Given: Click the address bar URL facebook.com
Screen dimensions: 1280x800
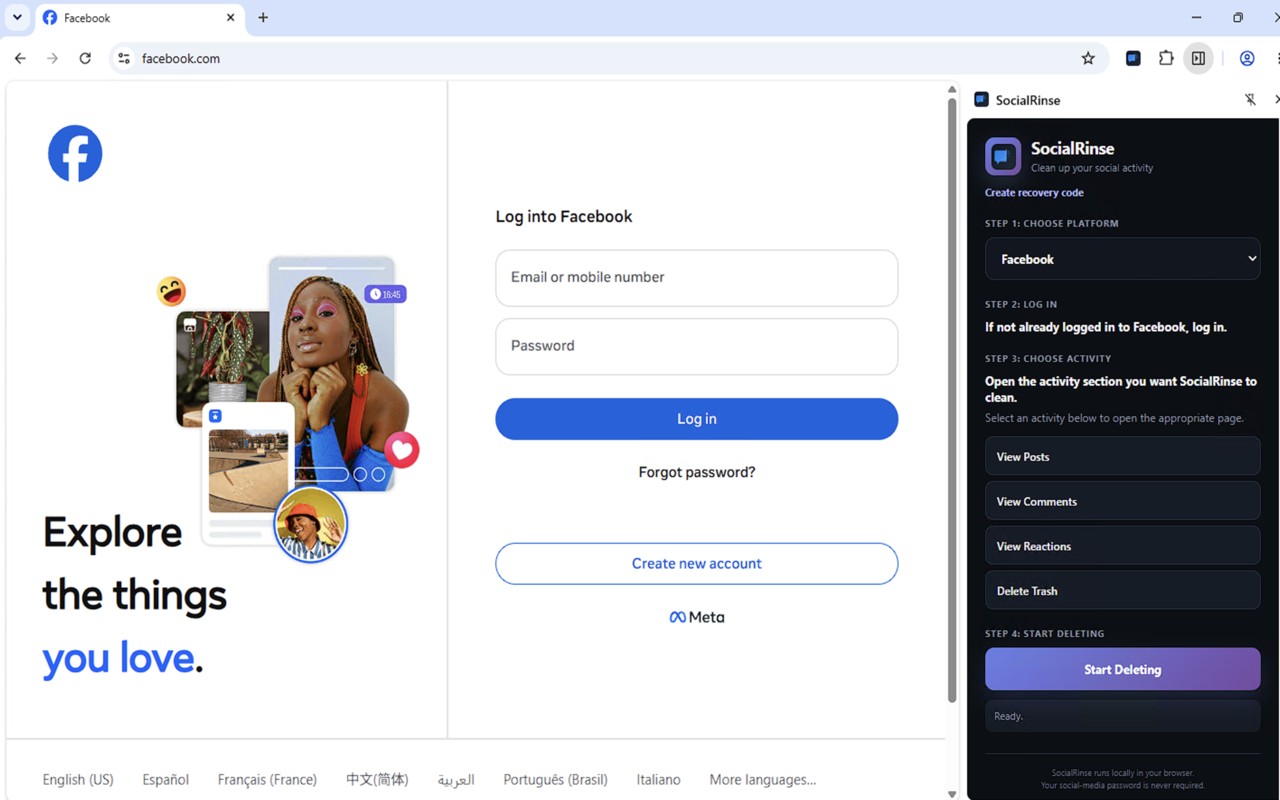Looking at the screenshot, I should [181, 58].
